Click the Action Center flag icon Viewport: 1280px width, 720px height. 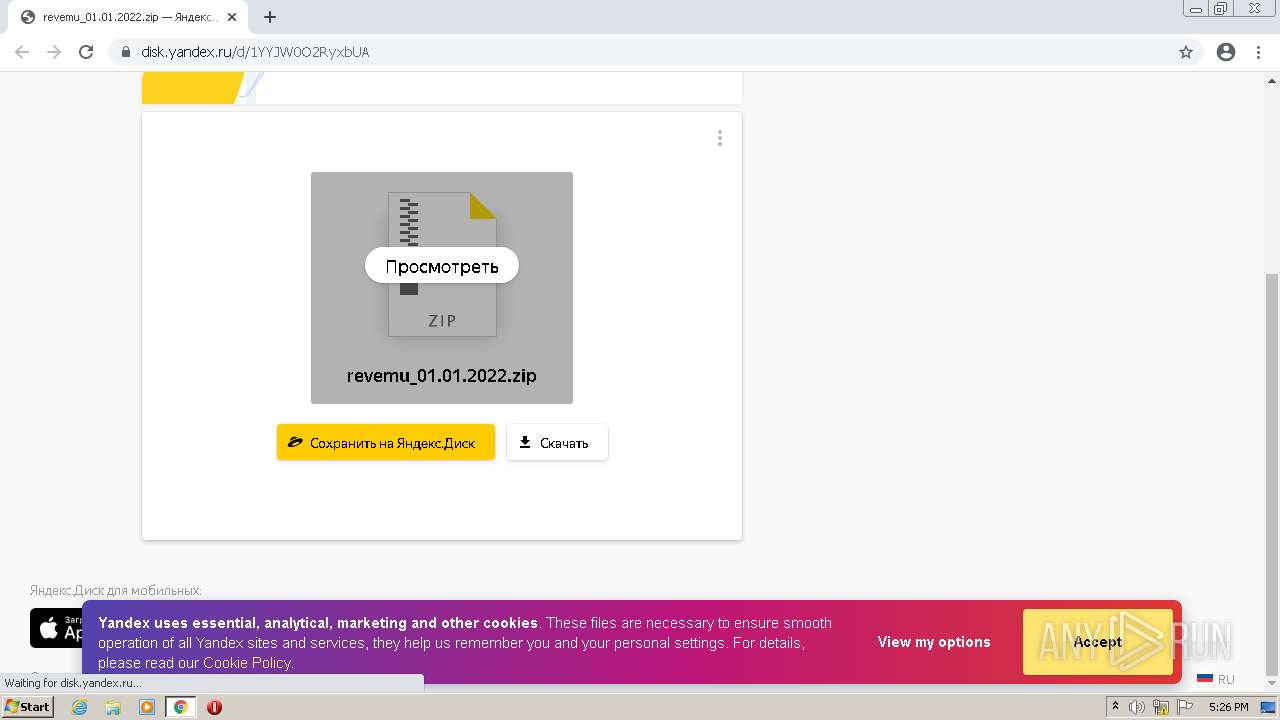(1183, 707)
